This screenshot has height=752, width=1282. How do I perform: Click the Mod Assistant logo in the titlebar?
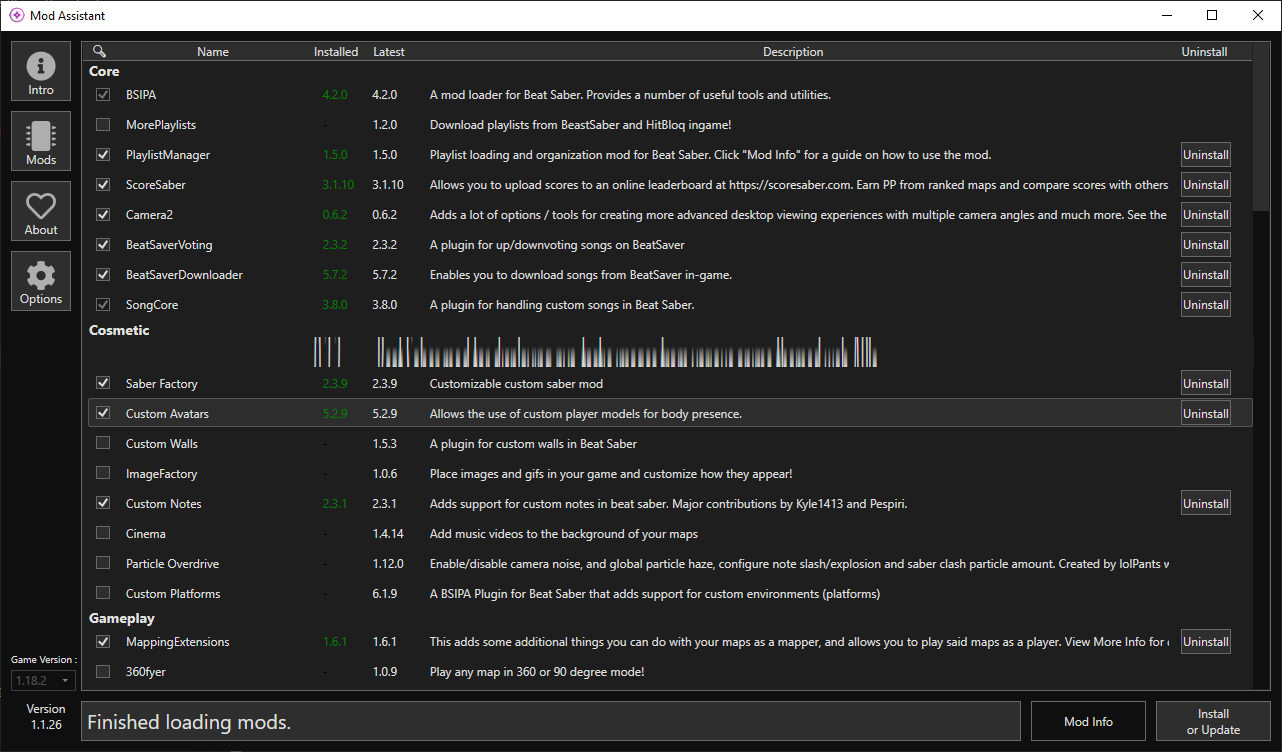(15, 15)
